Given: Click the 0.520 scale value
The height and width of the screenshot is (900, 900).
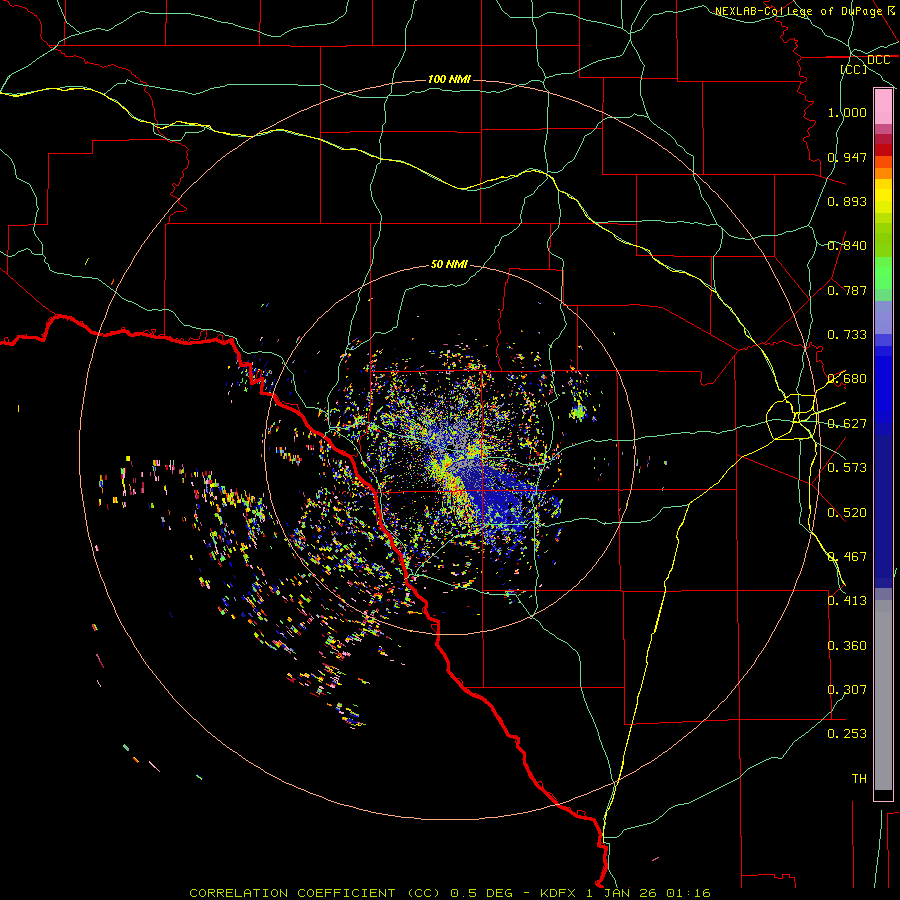Looking at the screenshot, I should click(847, 513).
